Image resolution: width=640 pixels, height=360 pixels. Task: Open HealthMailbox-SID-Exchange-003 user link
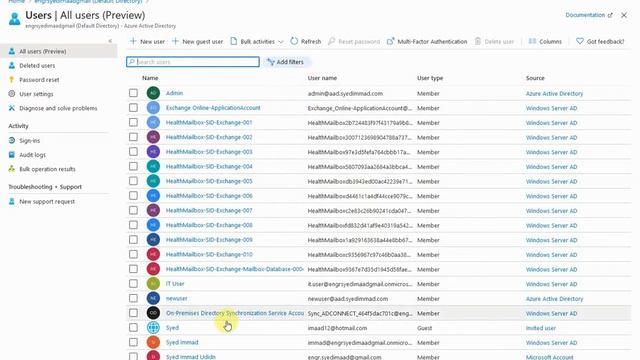point(209,152)
